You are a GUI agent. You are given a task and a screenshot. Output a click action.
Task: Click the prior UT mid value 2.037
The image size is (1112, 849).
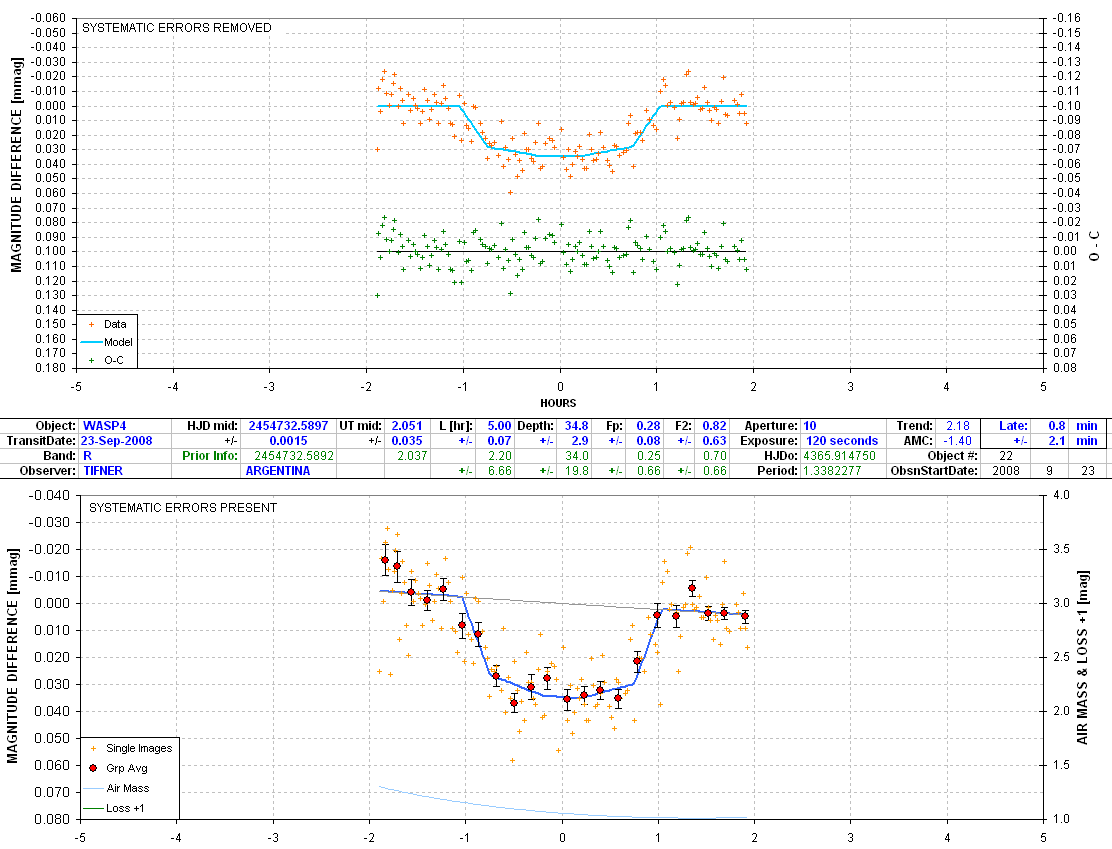pyautogui.click(x=412, y=456)
